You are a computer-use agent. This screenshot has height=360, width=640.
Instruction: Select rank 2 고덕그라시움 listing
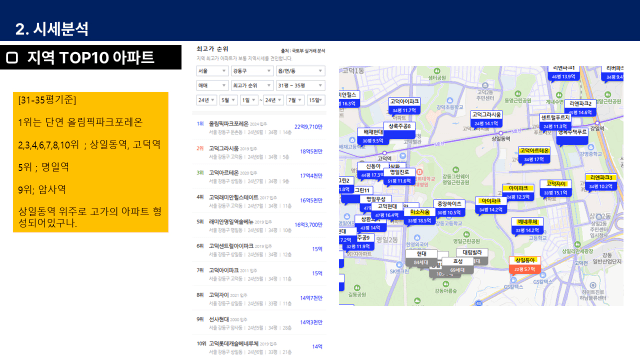(260, 152)
